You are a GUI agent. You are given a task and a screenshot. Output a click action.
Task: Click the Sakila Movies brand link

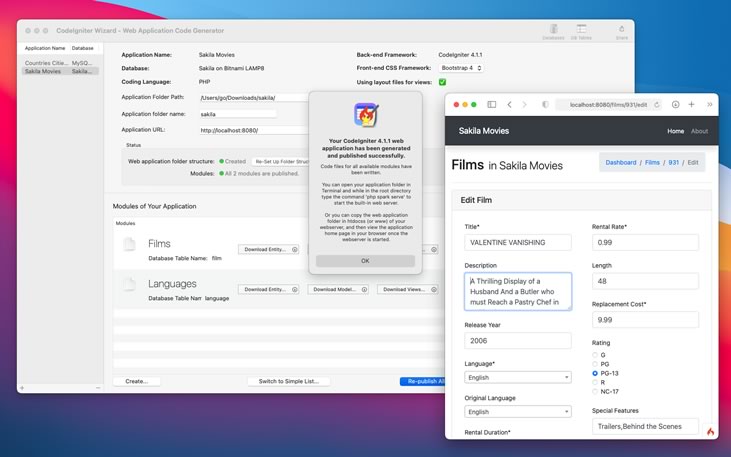point(483,131)
